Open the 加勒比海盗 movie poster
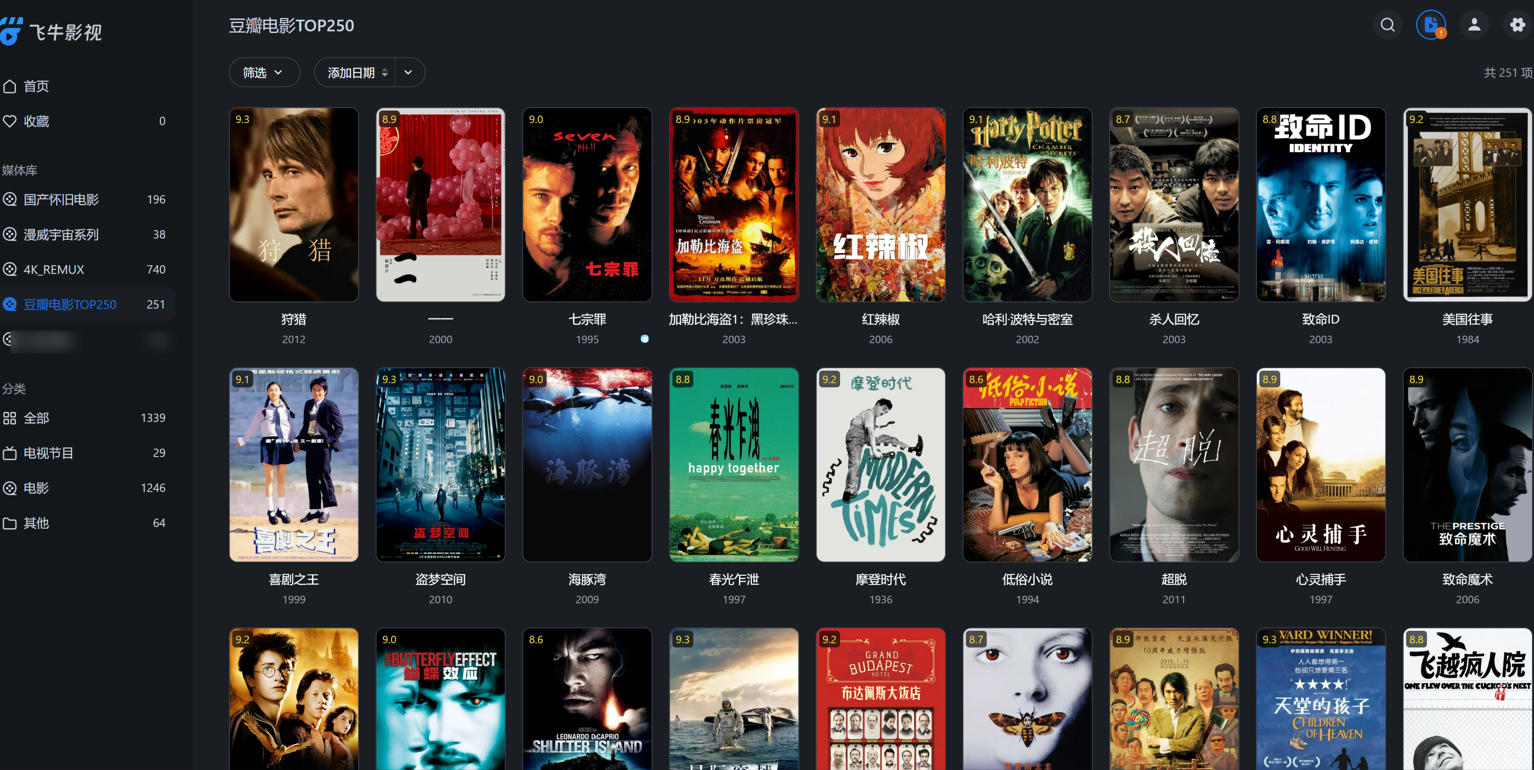 [x=734, y=204]
